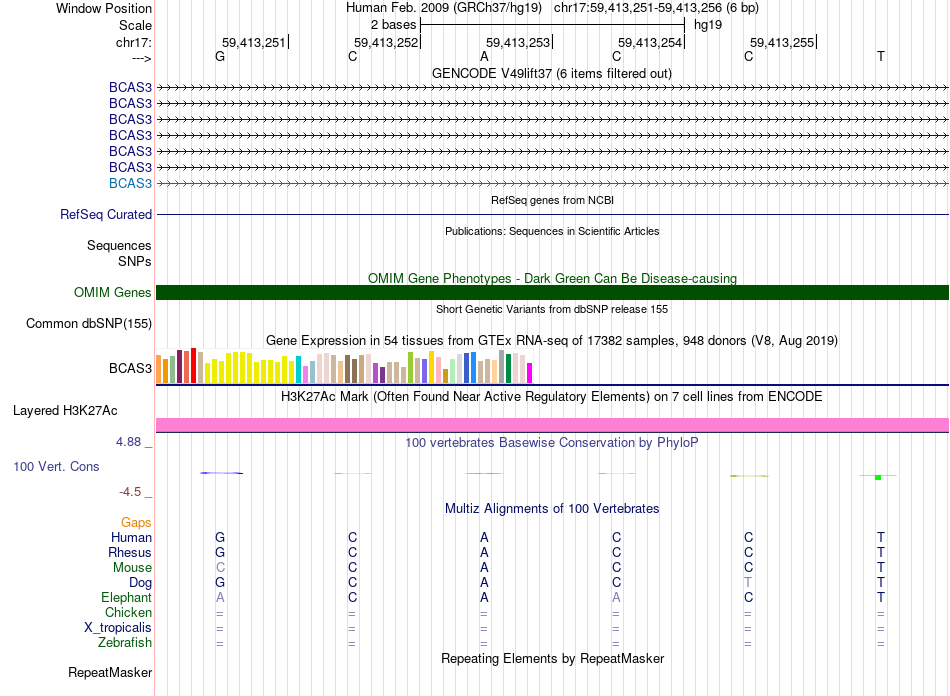
Task: Click the red PhyloP conservation mark
Action: click(x=483, y=473)
